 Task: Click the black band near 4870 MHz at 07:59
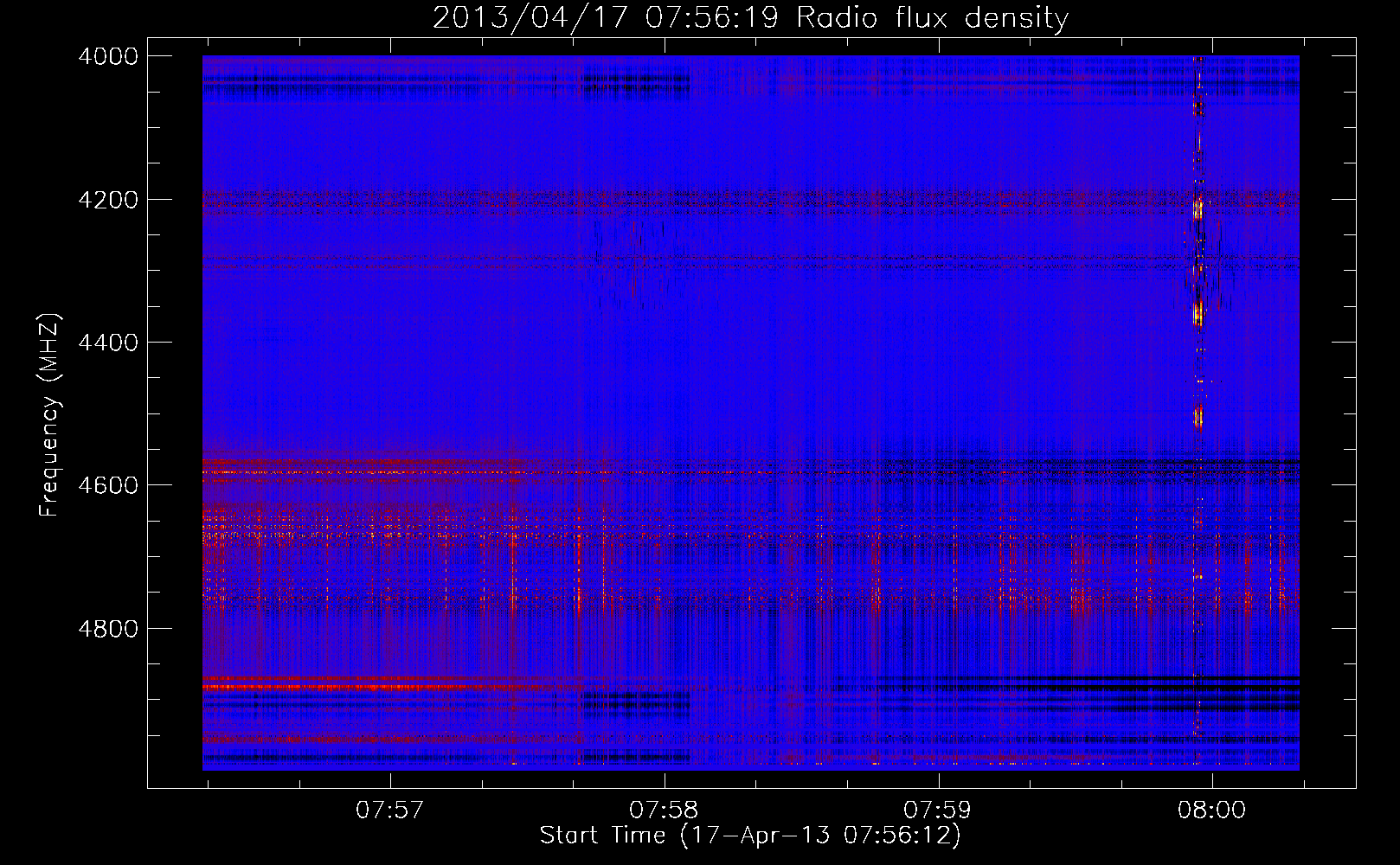(x=939, y=678)
